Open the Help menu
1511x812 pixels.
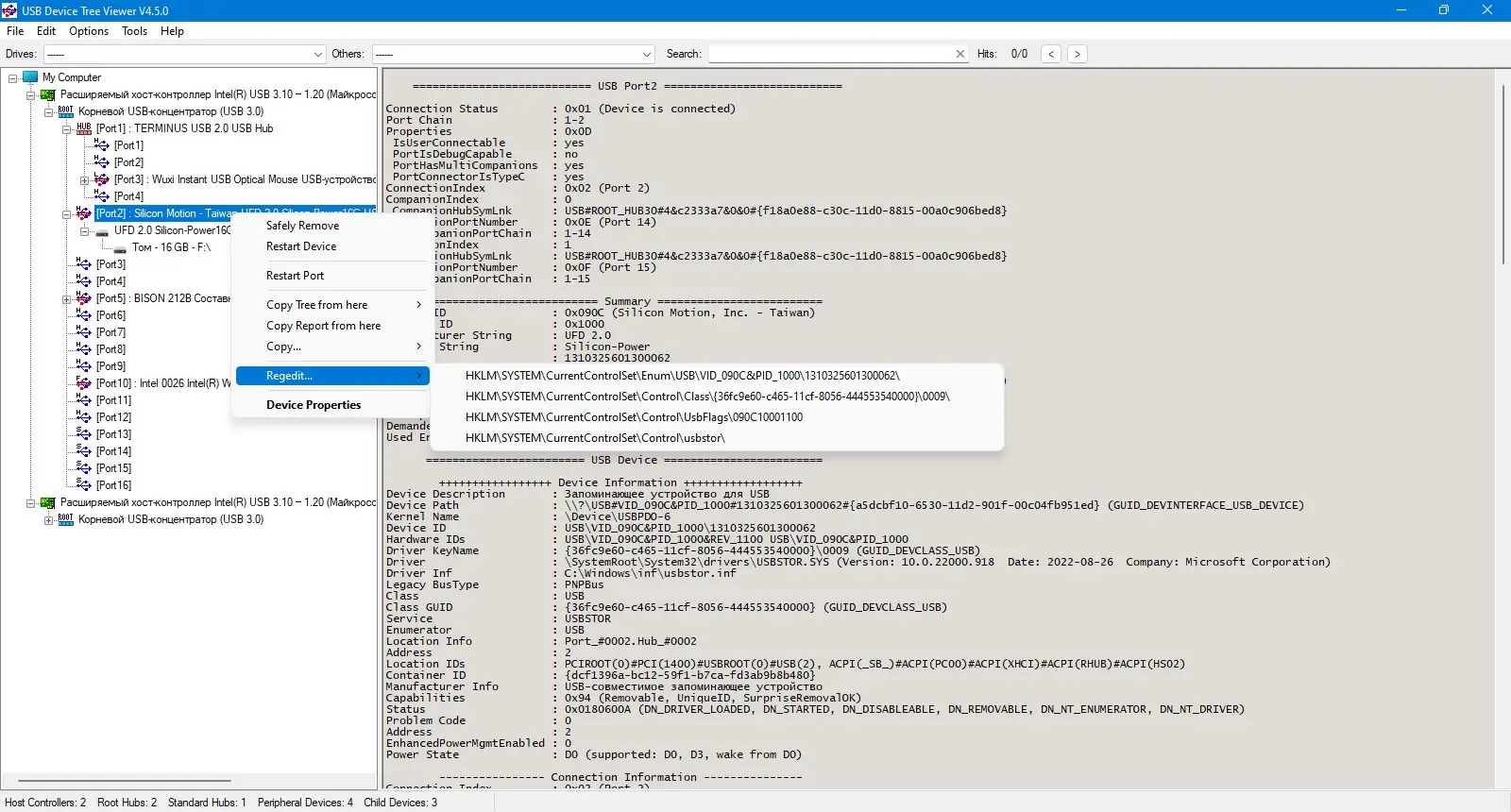click(172, 31)
